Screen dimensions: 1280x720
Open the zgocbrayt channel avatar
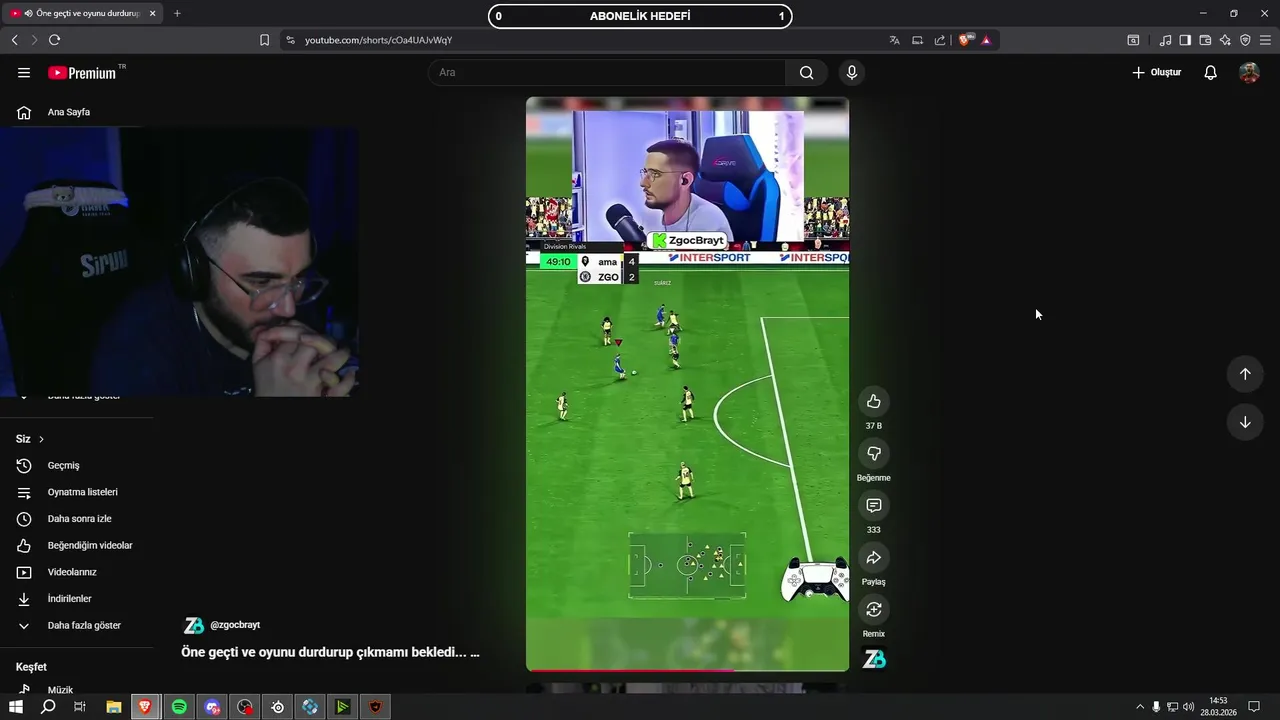tap(194, 625)
